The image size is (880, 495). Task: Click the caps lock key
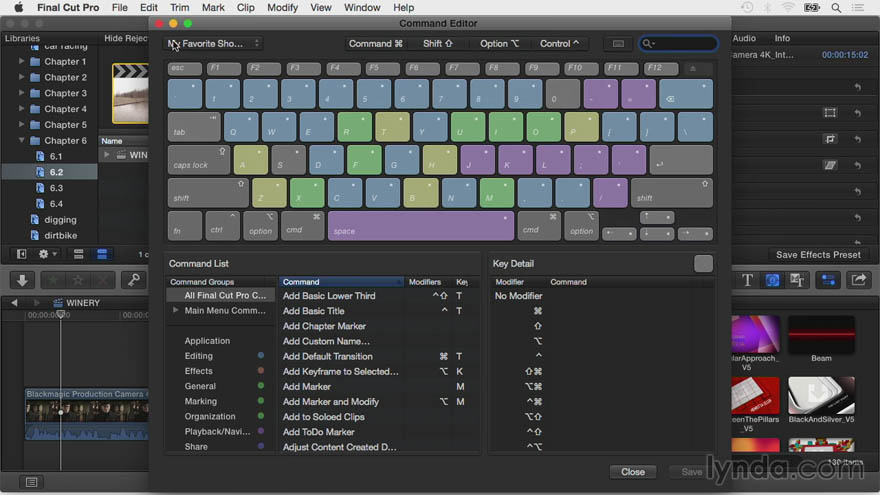coord(199,160)
